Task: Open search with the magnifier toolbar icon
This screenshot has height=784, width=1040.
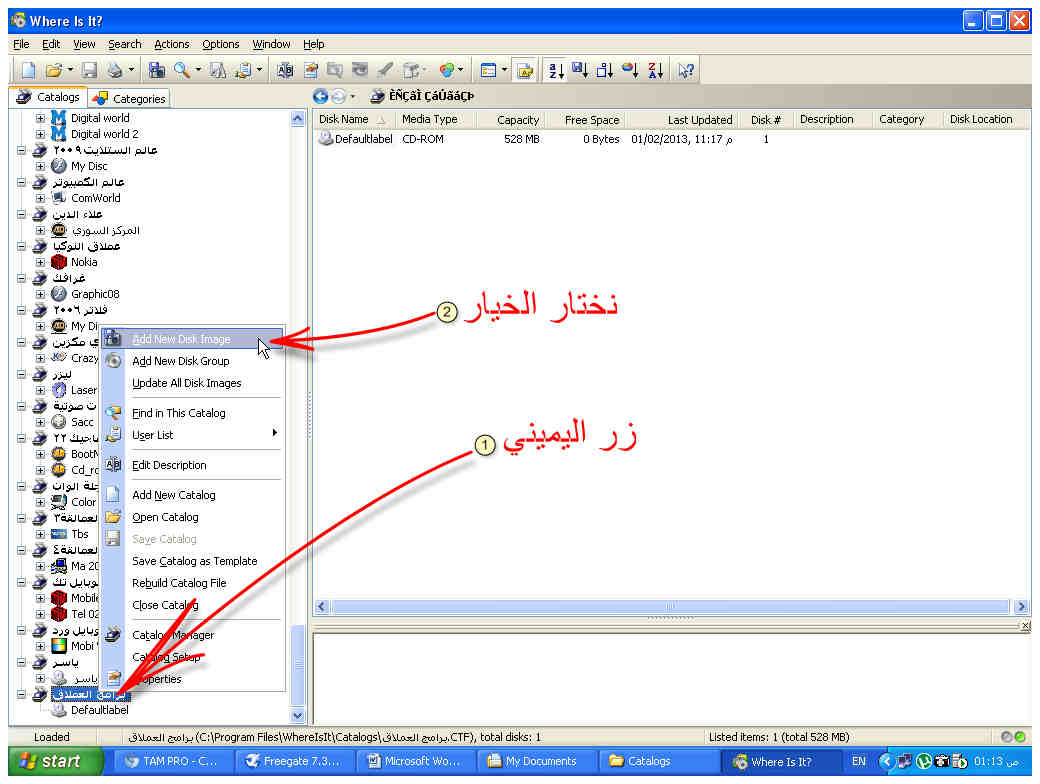Action: (x=180, y=70)
